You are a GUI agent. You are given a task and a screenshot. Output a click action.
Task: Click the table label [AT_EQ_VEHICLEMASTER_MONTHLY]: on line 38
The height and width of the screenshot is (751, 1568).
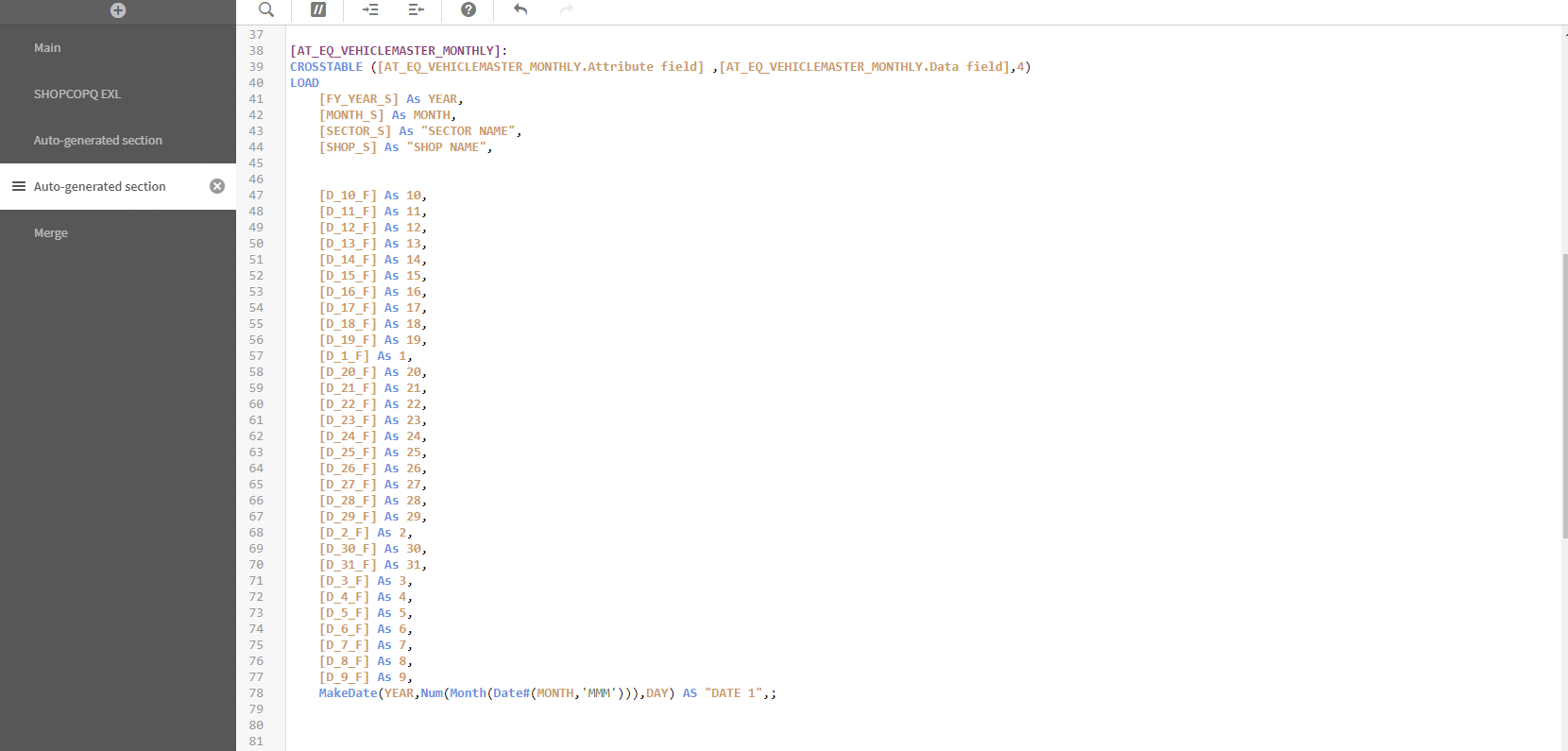399,51
